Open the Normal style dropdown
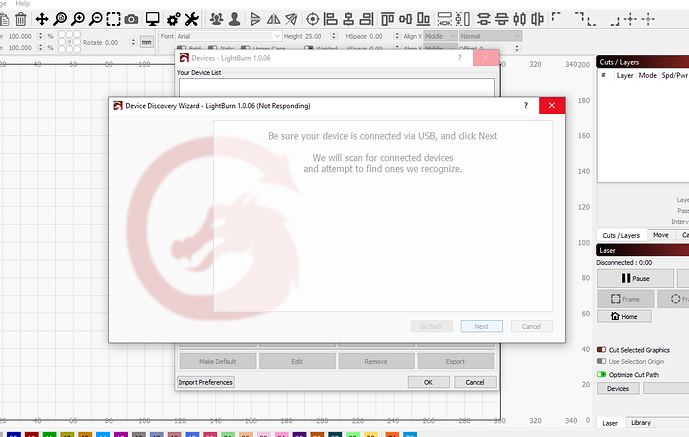 490,36
